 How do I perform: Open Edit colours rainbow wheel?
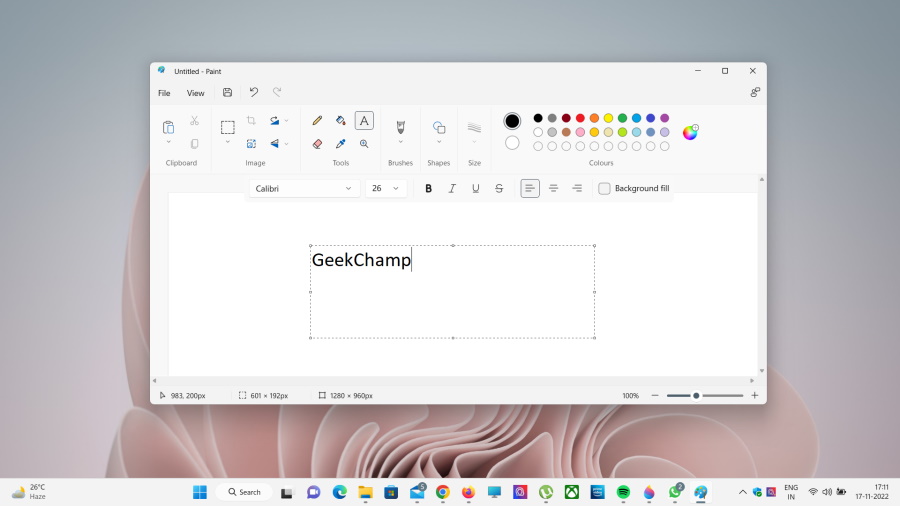[690, 132]
